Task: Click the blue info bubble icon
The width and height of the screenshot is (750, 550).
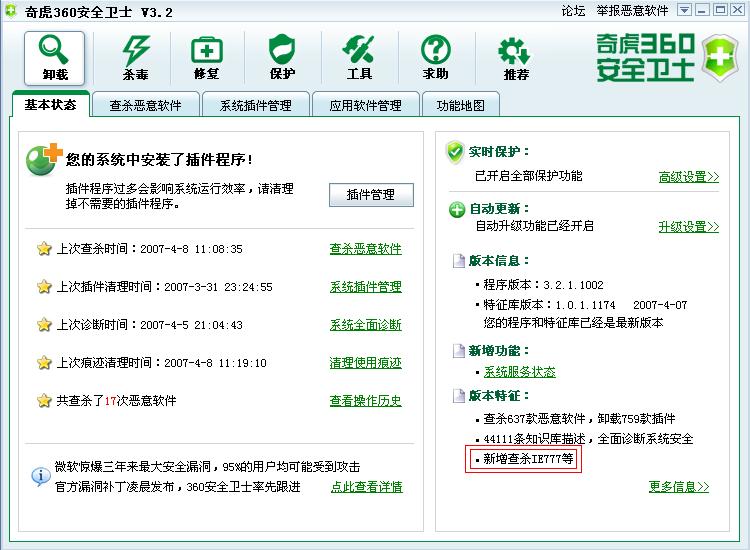Action: click(x=41, y=476)
